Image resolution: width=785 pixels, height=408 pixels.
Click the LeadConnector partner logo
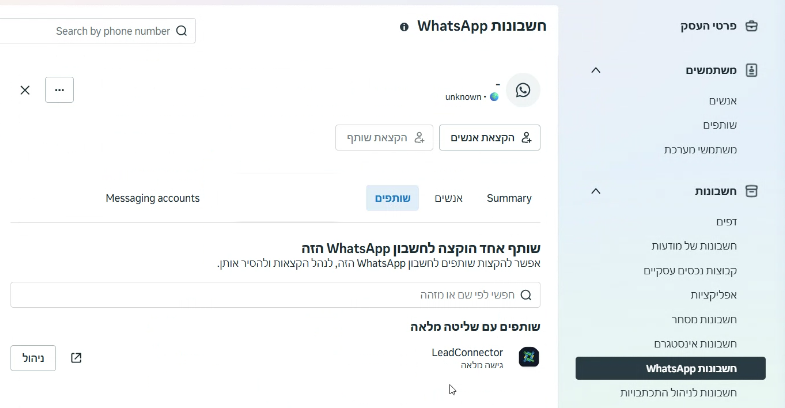tap(529, 357)
